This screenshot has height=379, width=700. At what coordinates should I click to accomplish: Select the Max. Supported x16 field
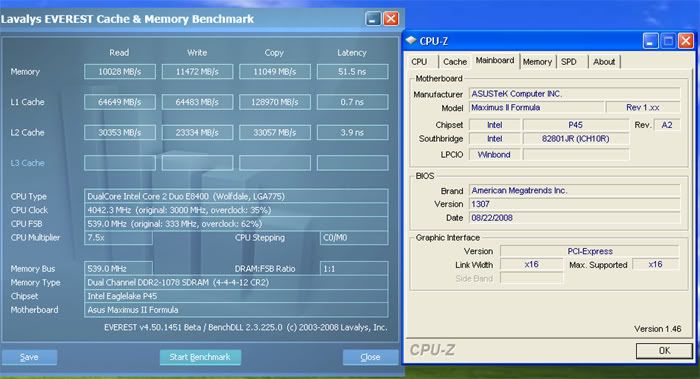coord(655,264)
